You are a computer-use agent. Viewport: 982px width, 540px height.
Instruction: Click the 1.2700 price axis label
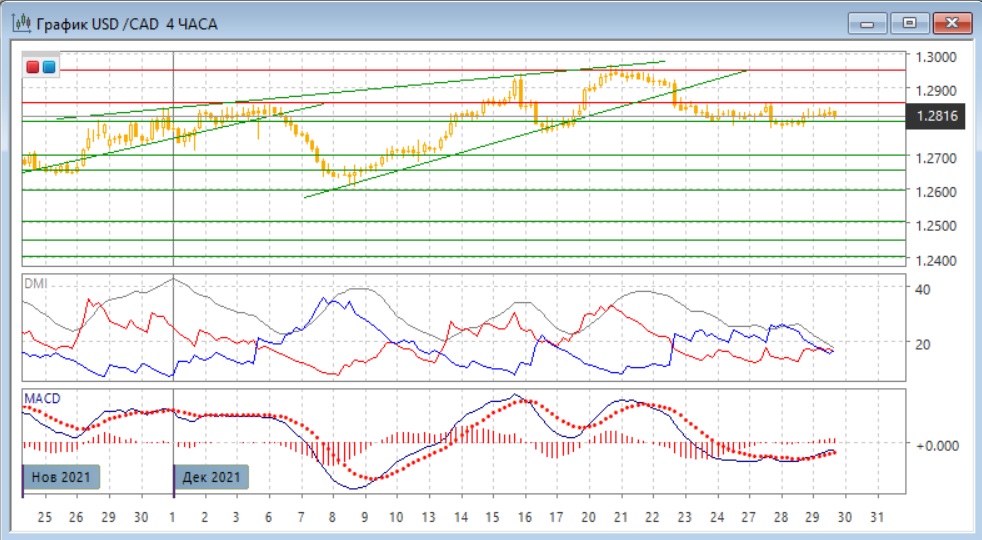click(x=938, y=158)
